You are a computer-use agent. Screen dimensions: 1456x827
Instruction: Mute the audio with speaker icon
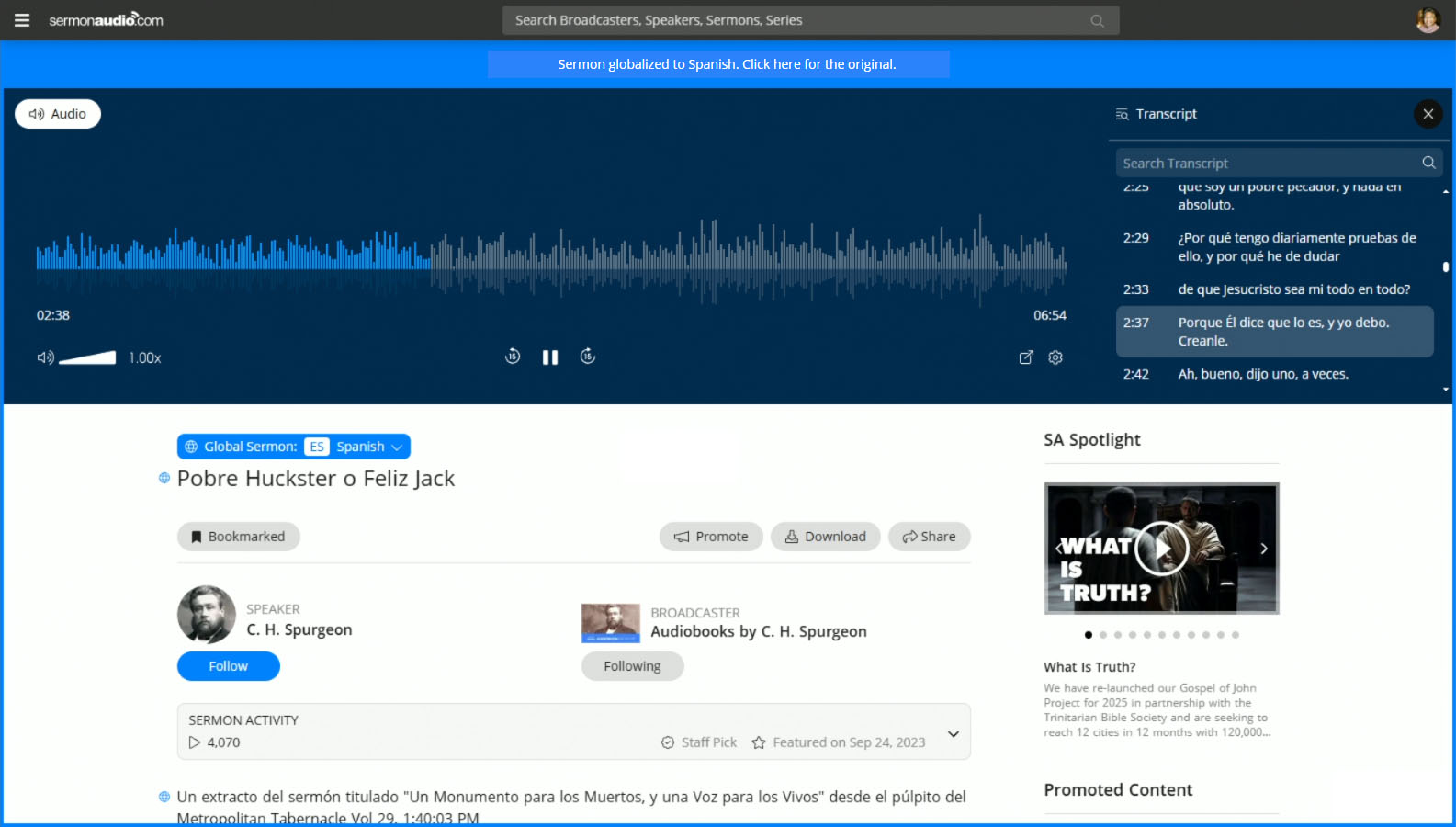point(44,357)
